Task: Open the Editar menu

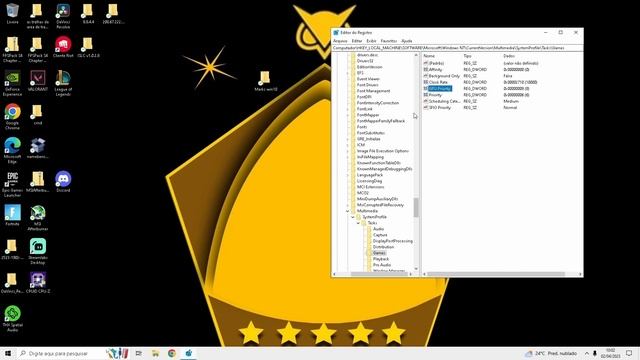Action: [357, 41]
